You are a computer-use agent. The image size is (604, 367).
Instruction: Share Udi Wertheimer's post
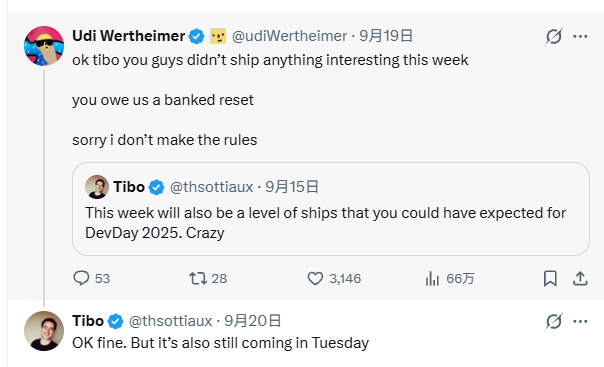click(x=580, y=278)
